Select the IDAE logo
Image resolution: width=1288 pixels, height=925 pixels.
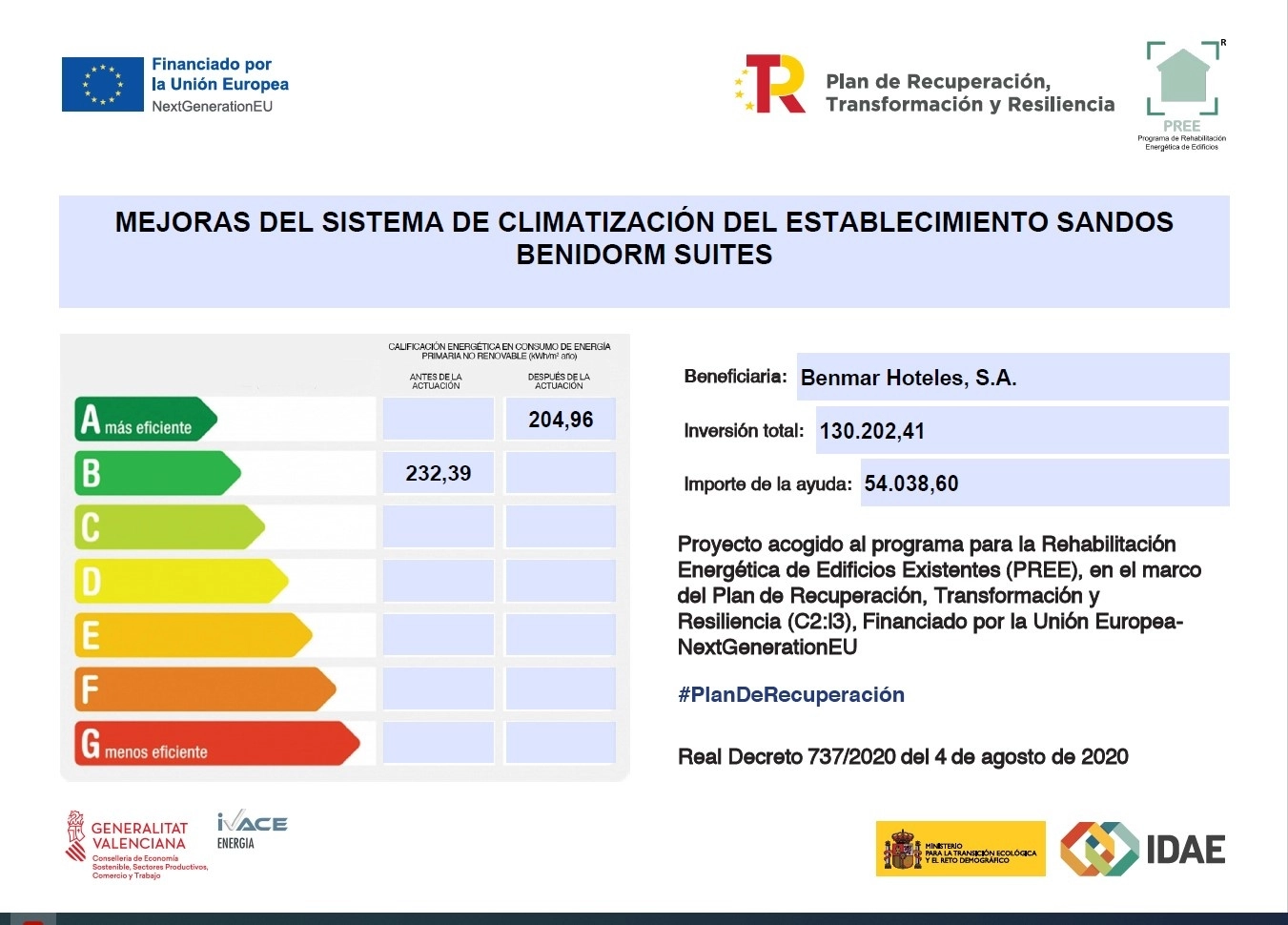(1143, 849)
